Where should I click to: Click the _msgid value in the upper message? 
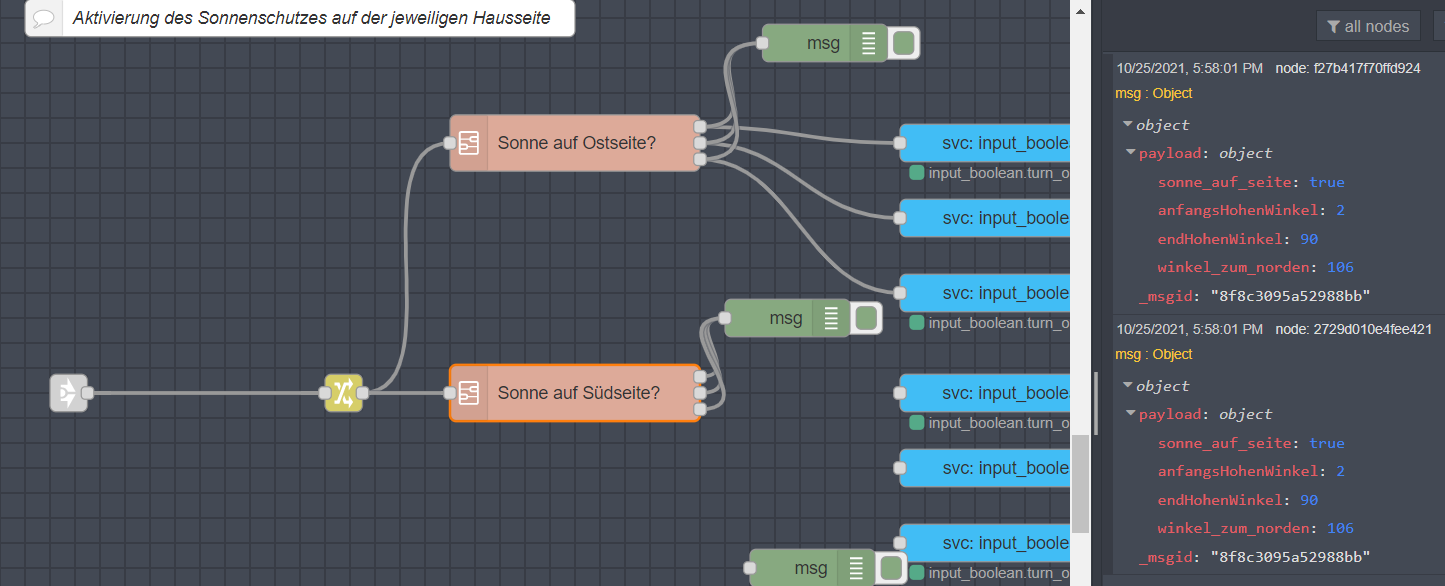point(1290,296)
